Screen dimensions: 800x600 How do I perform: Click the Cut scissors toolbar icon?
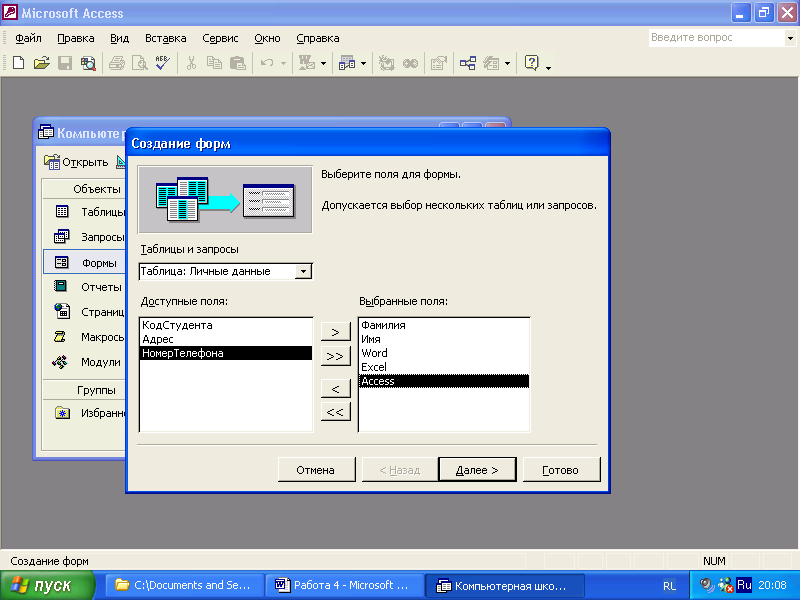pyautogui.click(x=191, y=63)
